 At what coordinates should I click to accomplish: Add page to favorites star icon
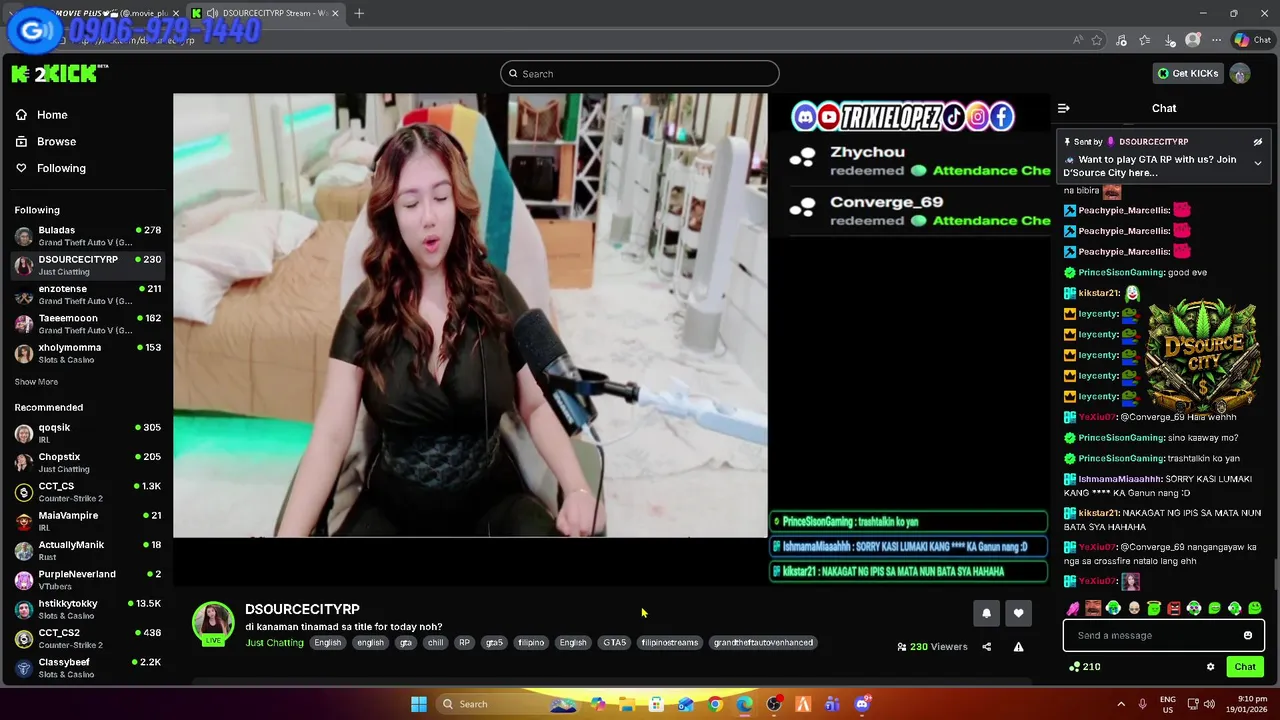coord(1097,40)
